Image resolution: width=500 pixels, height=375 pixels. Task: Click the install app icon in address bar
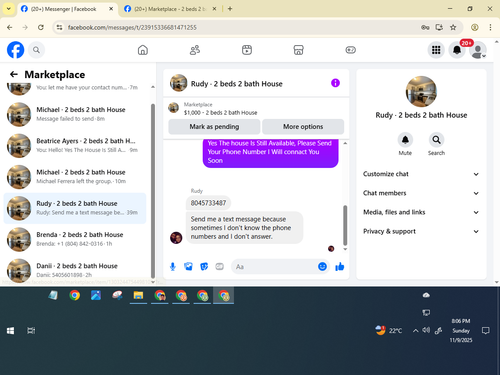point(439,27)
